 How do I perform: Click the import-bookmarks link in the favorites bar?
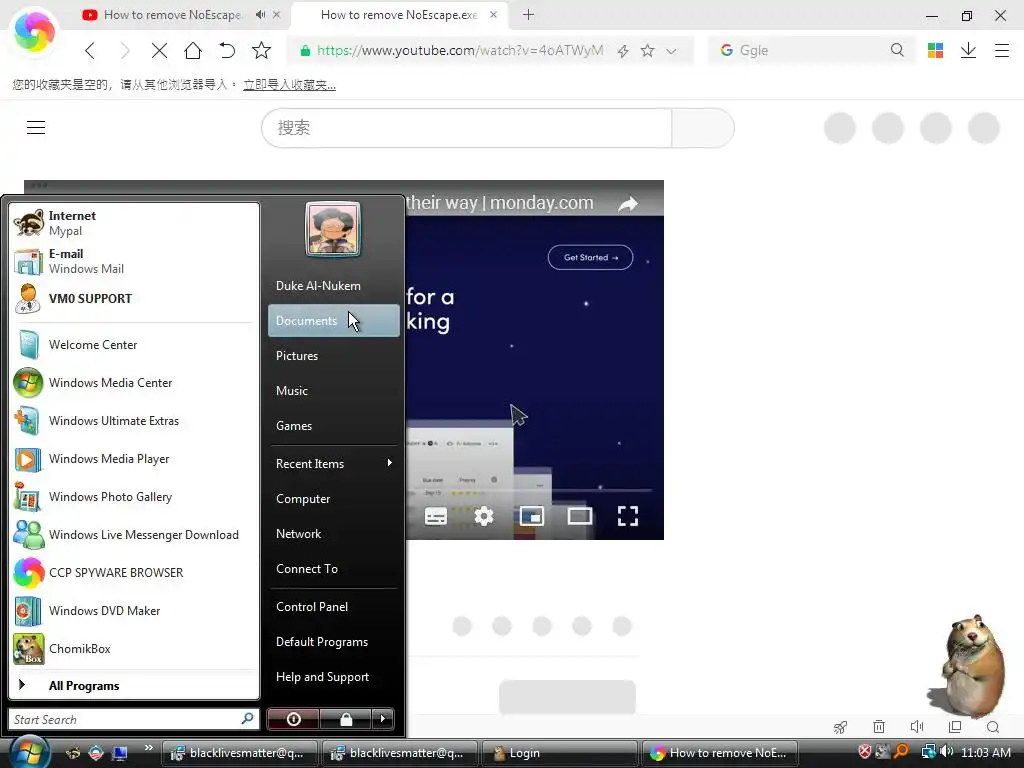tap(289, 85)
